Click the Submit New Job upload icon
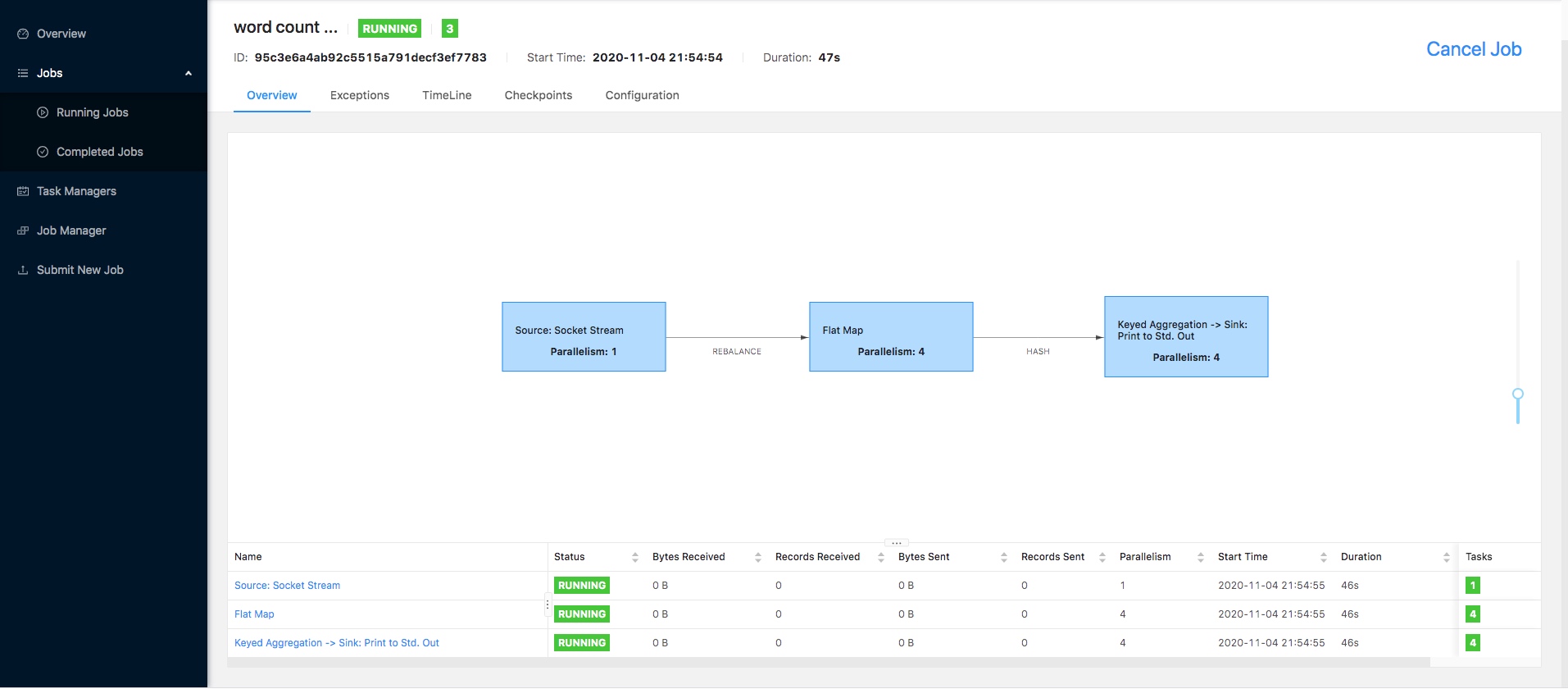The width and height of the screenshot is (1568, 689). coord(23,270)
